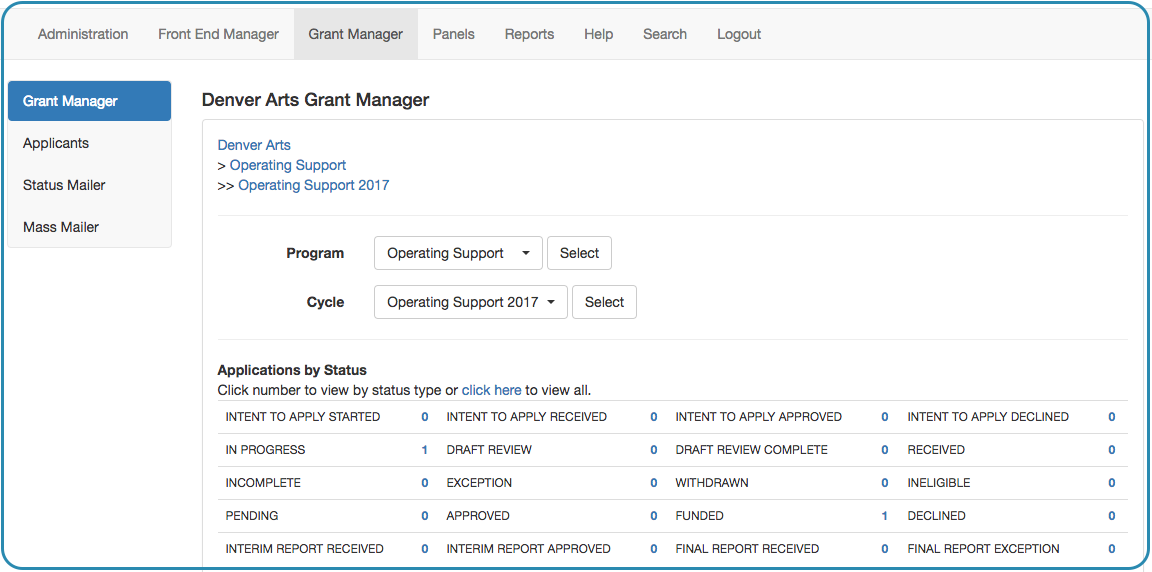Open the Withdrawn status count
Image resolution: width=1152 pixels, height=572 pixels.
(x=885, y=482)
